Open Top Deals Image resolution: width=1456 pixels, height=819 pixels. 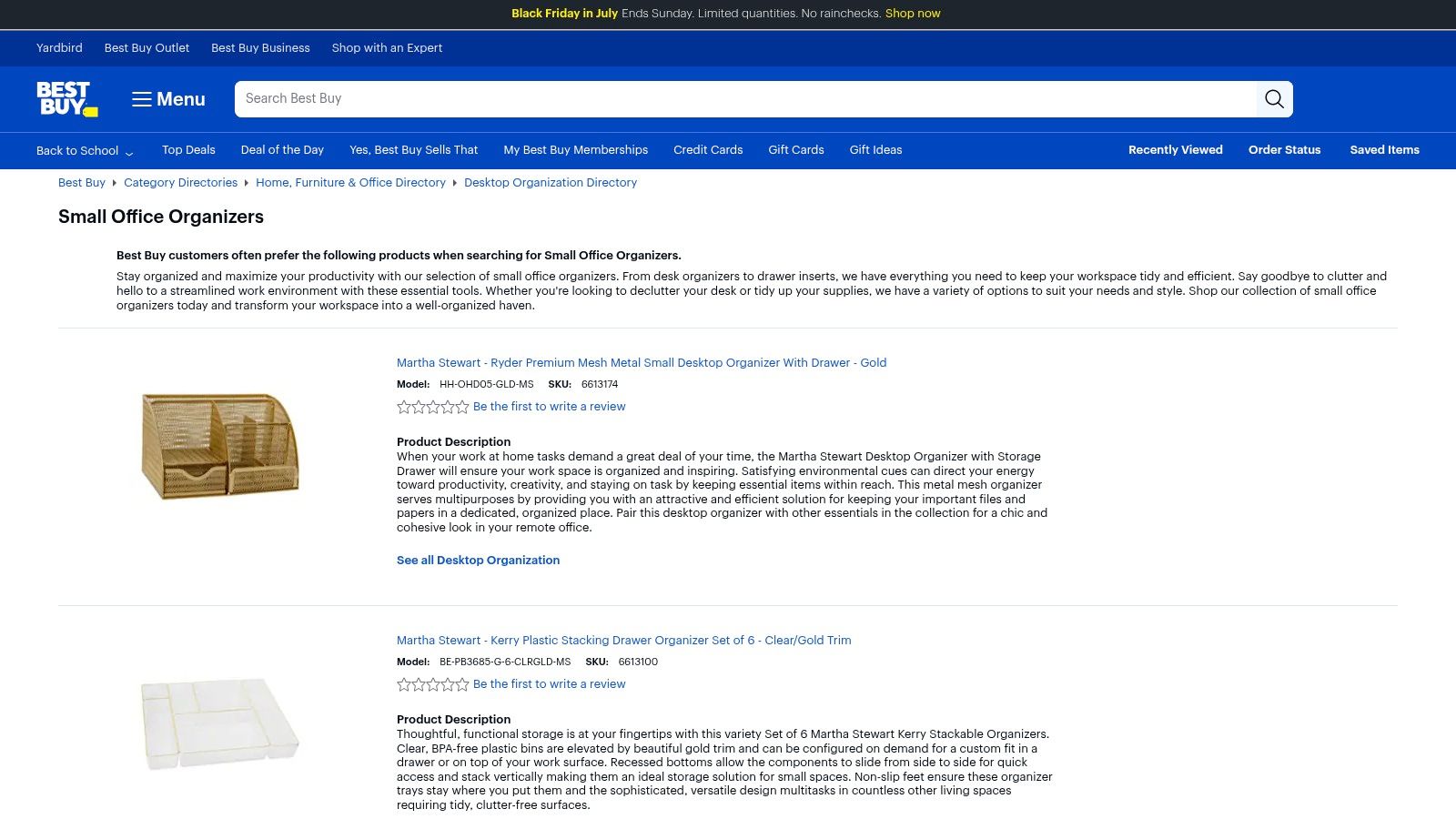click(x=188, y=150)
